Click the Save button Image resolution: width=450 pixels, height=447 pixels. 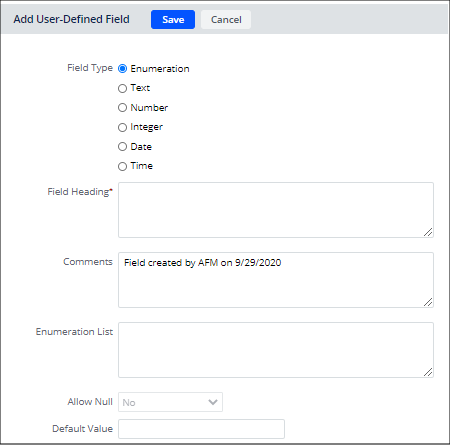(x=173, y=20)
